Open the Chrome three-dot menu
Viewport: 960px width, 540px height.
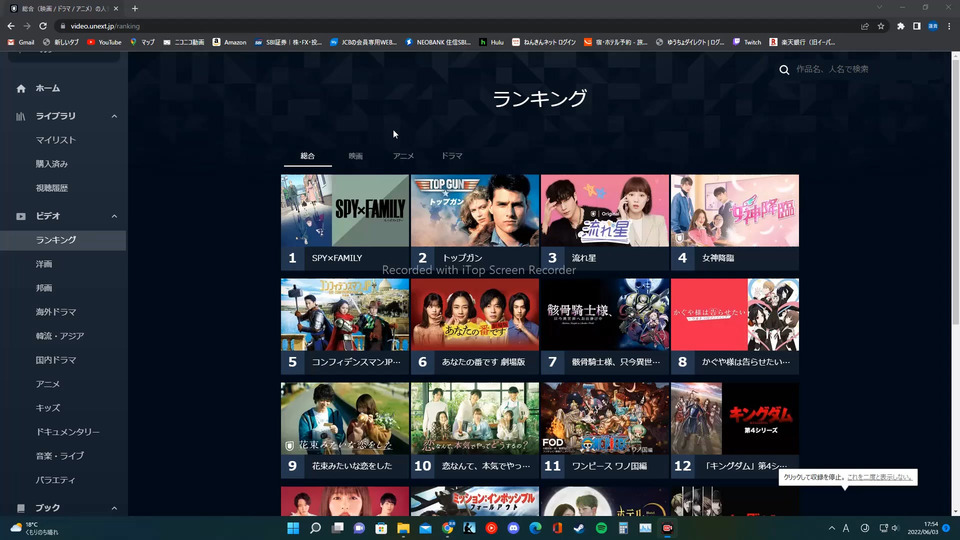click(x=949, y=26)
